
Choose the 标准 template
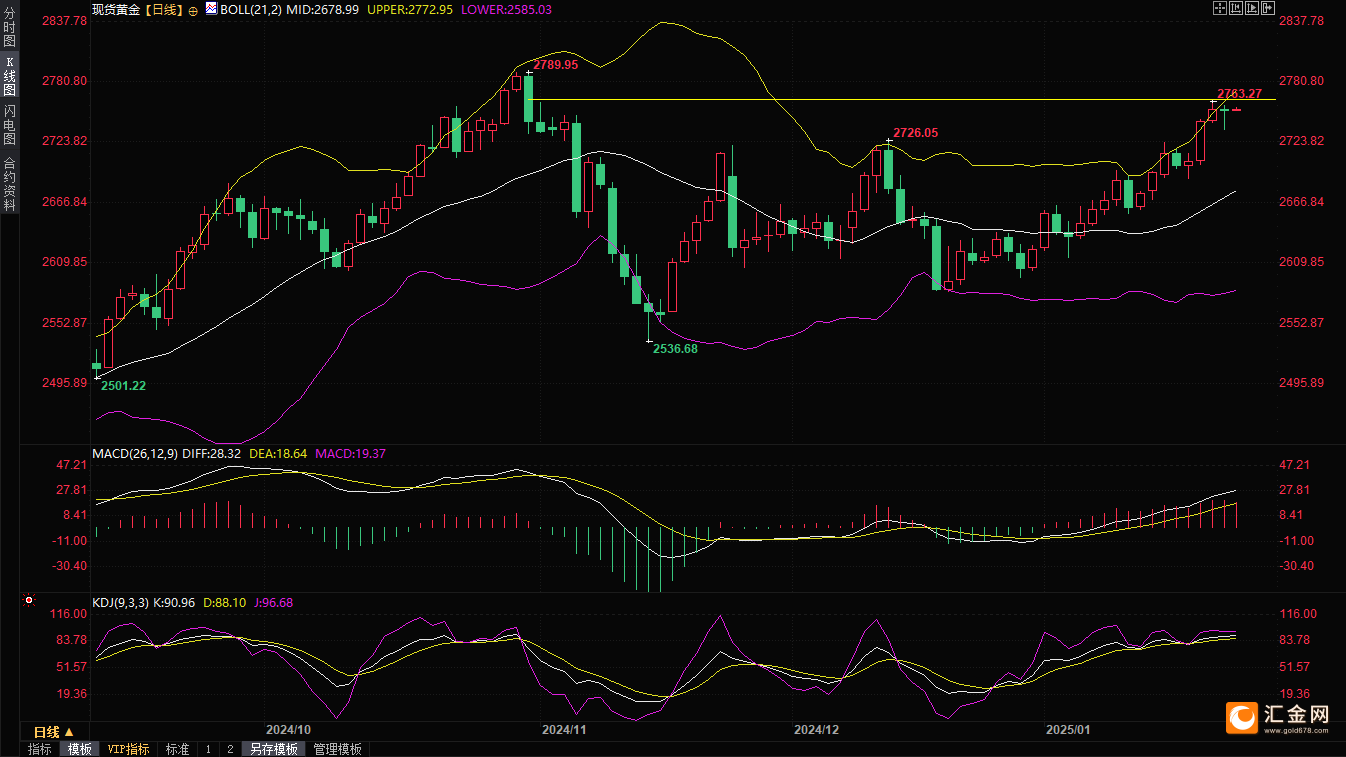(x=177, y=749)
